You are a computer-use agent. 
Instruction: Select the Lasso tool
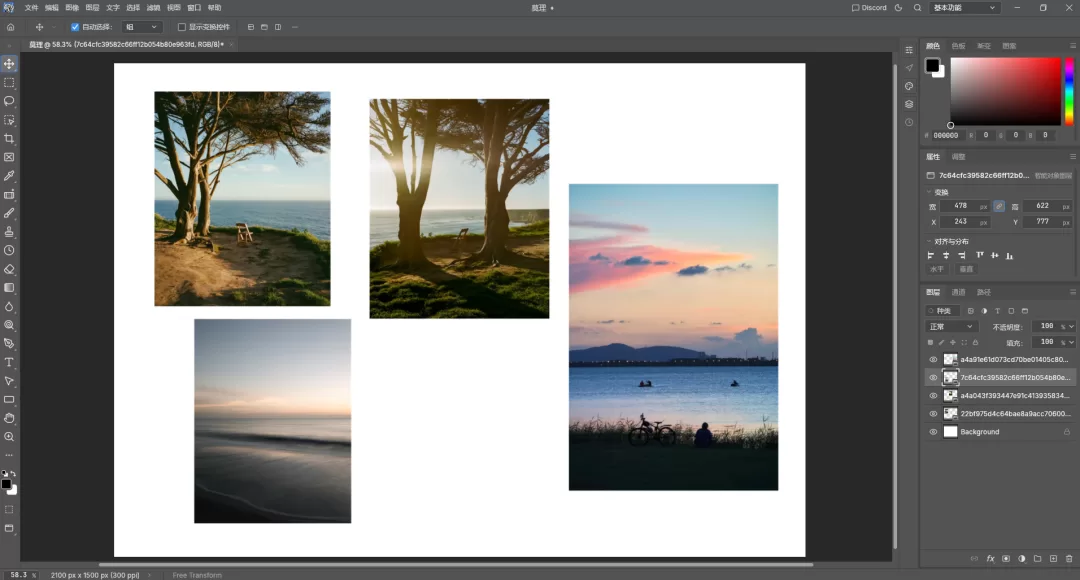(9, 101)
